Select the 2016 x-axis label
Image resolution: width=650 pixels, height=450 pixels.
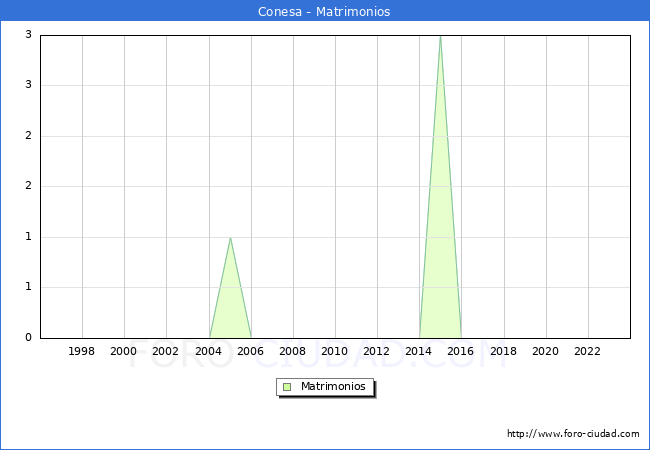[x=461, y=351]
